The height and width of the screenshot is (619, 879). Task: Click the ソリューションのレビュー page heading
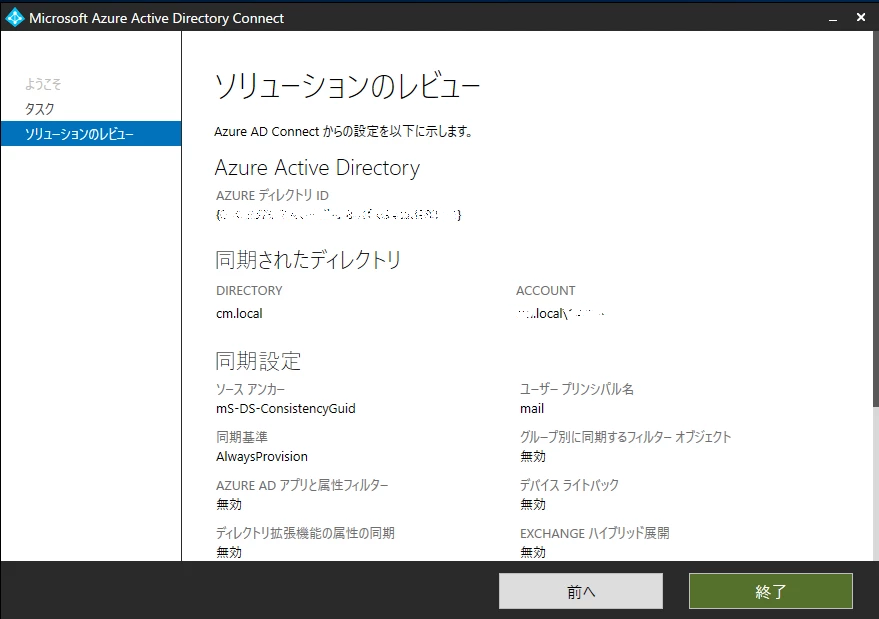click(x=348, y=86)
